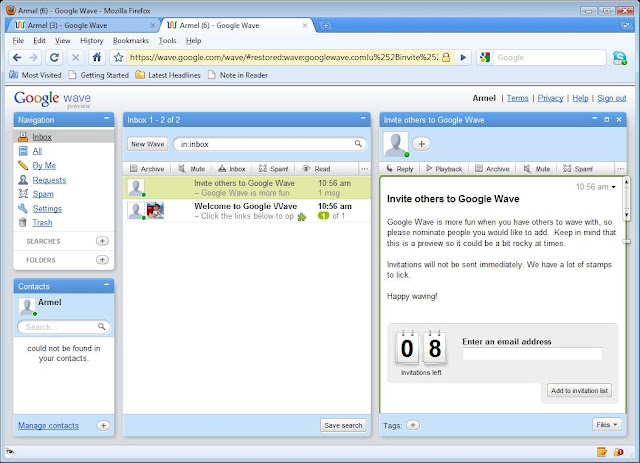
Task: Add a tag with the plus button
Action: tap(413, 425)
